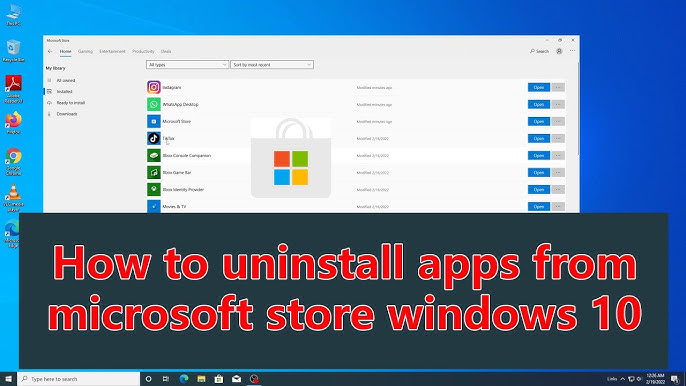Open the Instagram app icon in library
Screen dimensions: 686x386
click(x=154, y=87)
